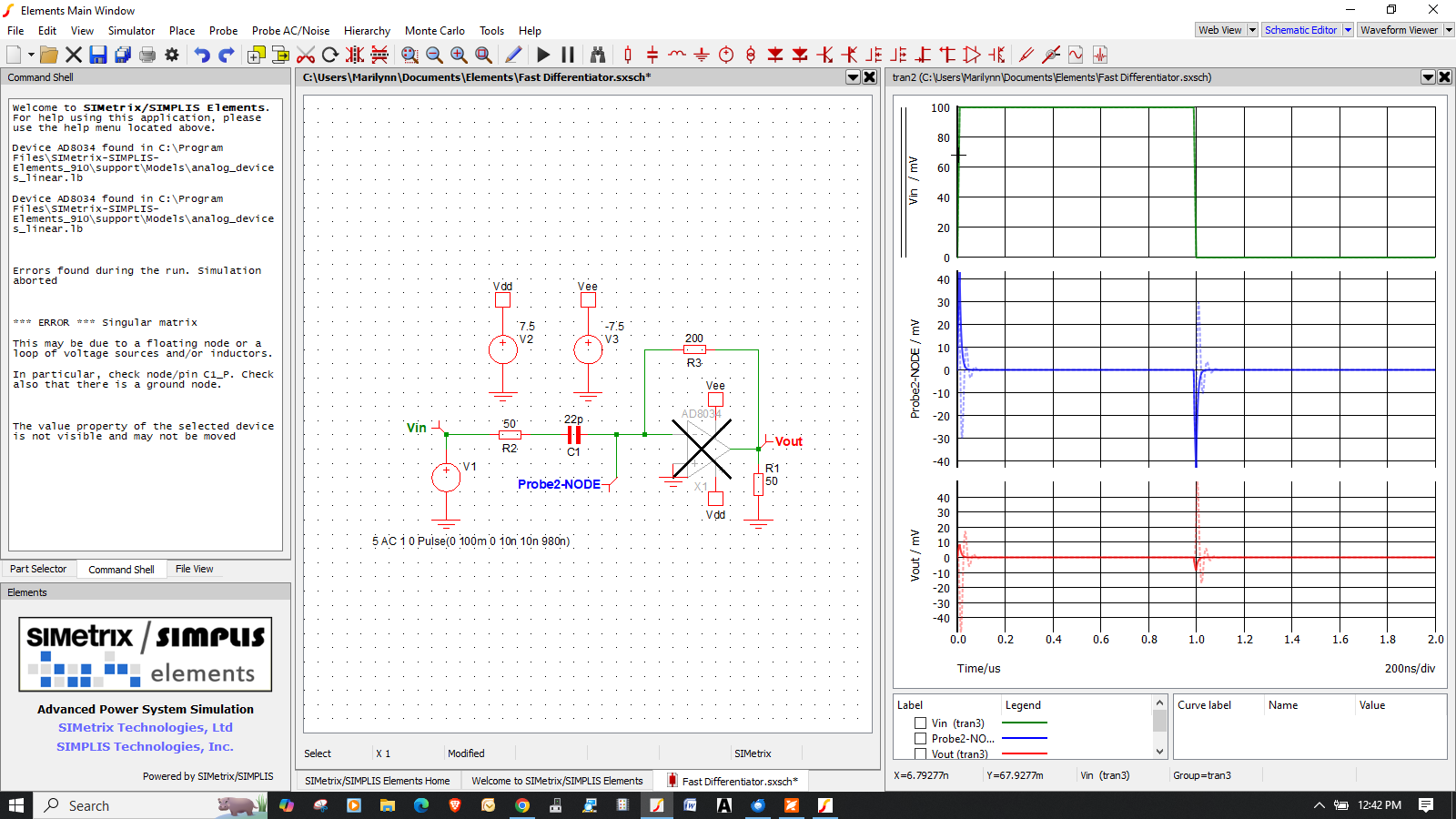Open the Web View dropdown arrow

1252,30
